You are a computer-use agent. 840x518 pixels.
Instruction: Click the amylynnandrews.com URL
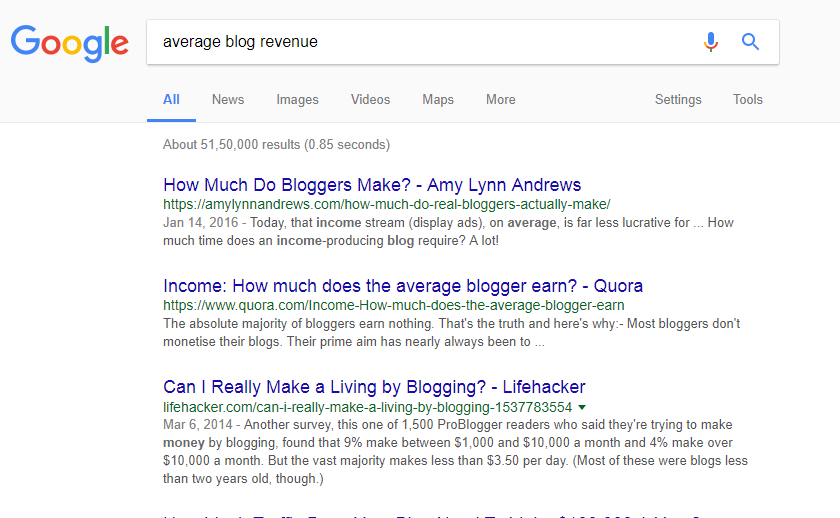pyautogui.click(x=386, y=205)
